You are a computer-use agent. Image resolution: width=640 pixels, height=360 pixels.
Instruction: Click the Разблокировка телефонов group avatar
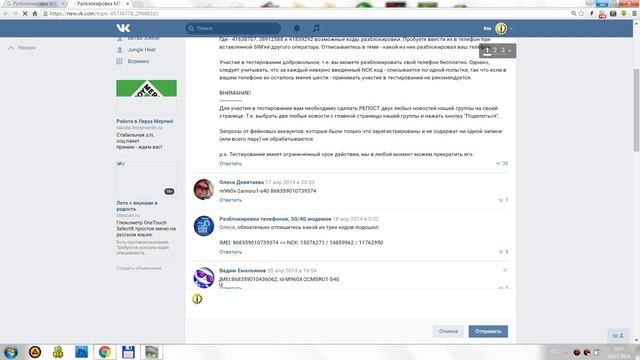point(204,226)
